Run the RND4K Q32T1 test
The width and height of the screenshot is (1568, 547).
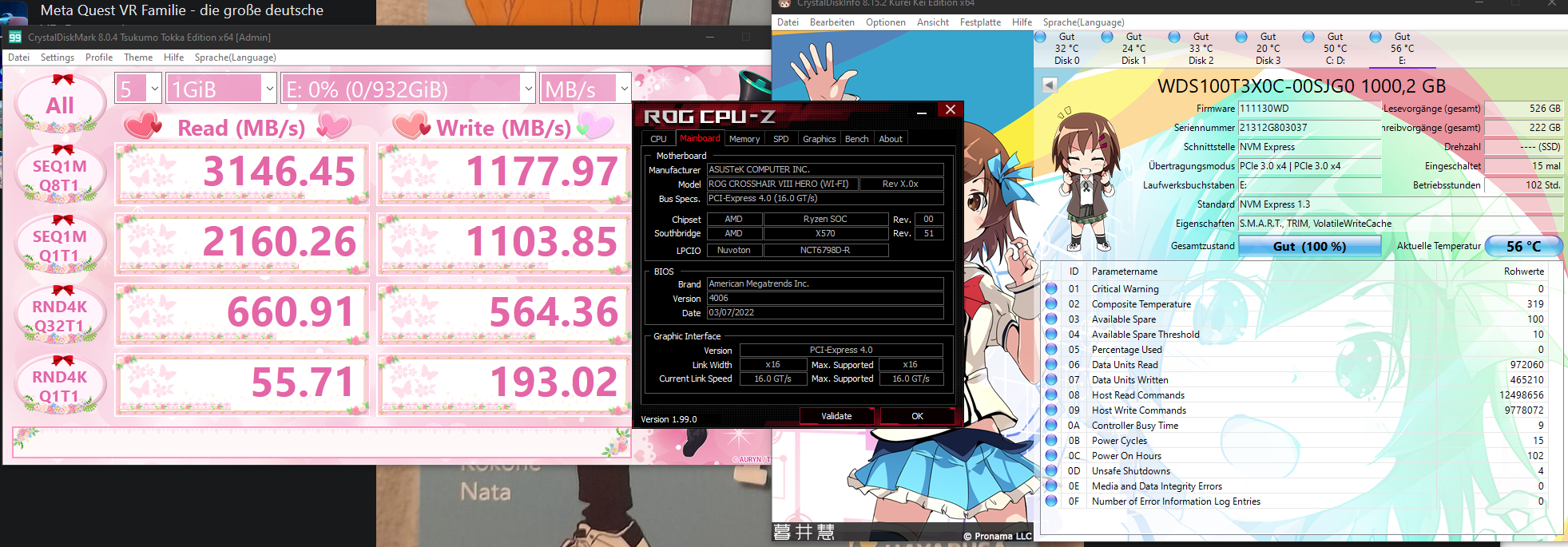pos(60,316)
